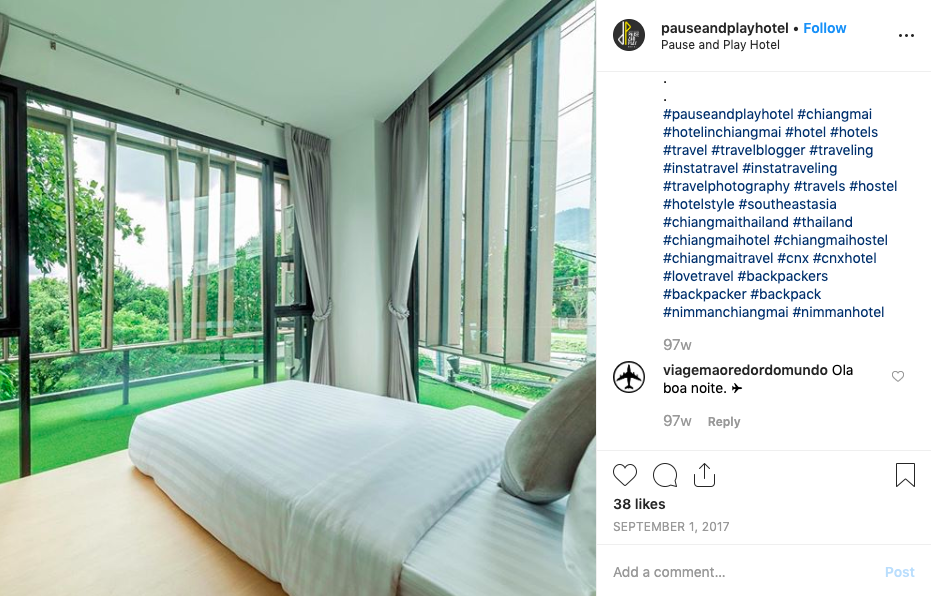931x596 pixels.
Task: Open the three-dot more options menu
Action: (x=906, y=36)
